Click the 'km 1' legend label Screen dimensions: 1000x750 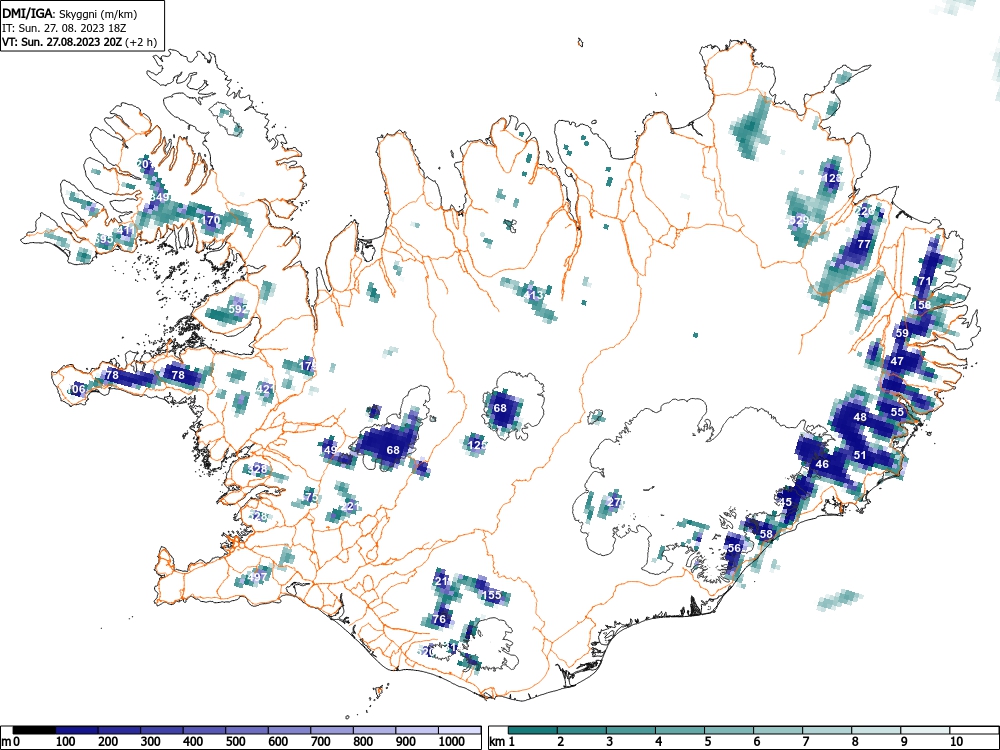[x=502, y=741]
